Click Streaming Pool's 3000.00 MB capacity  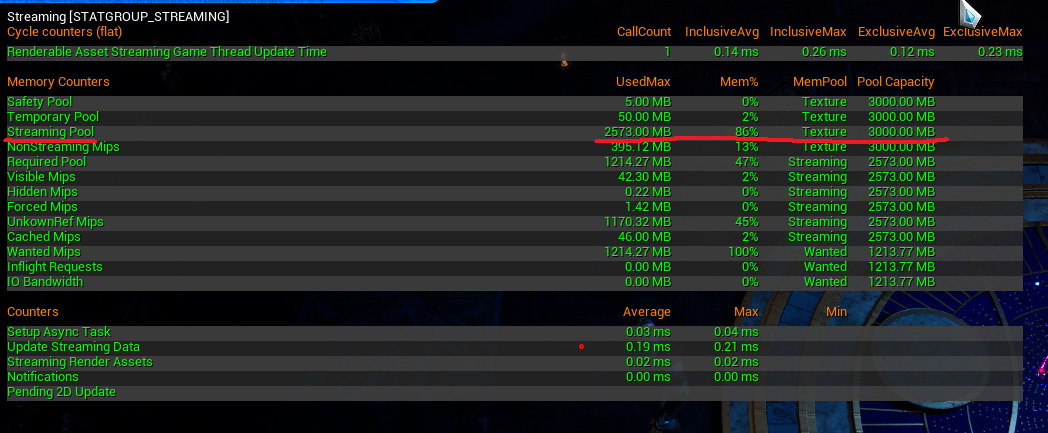tap(902, 132)
